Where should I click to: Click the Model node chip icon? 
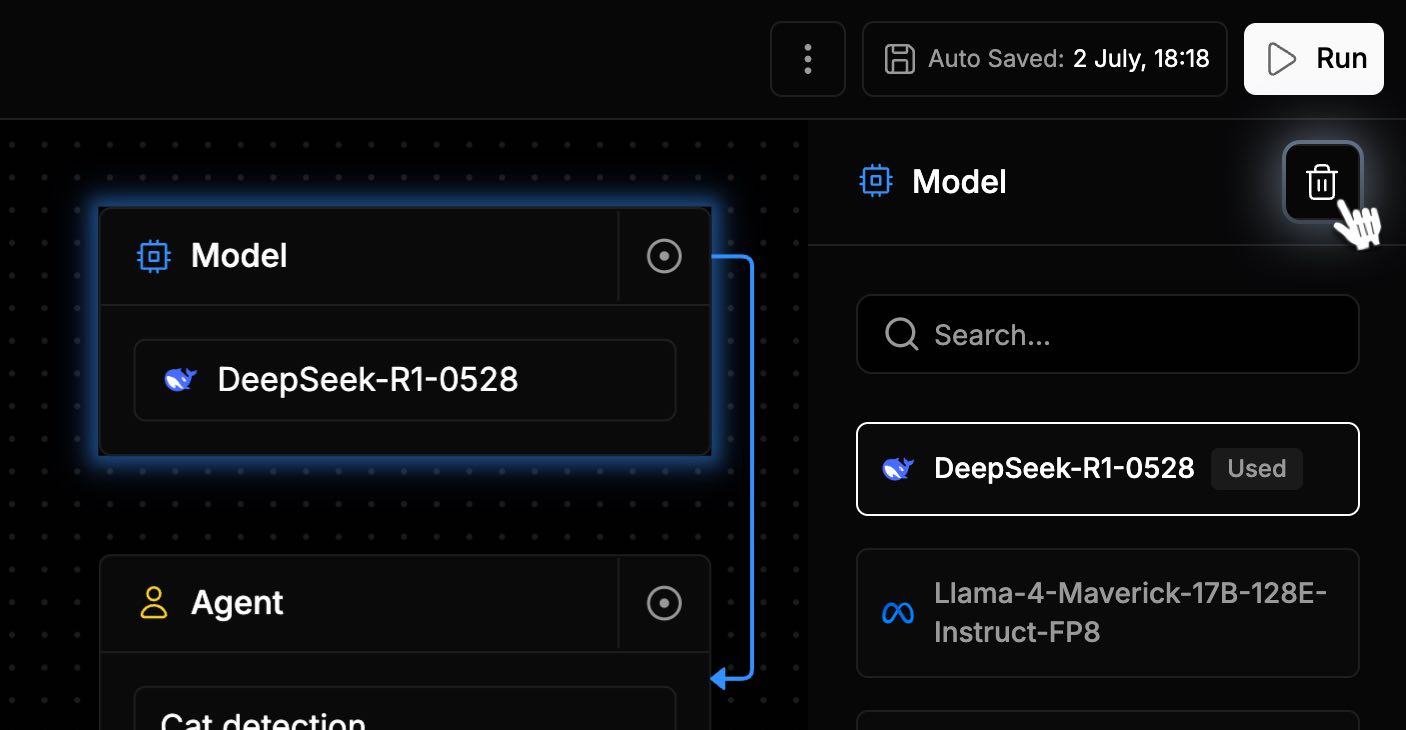[153, 256]
